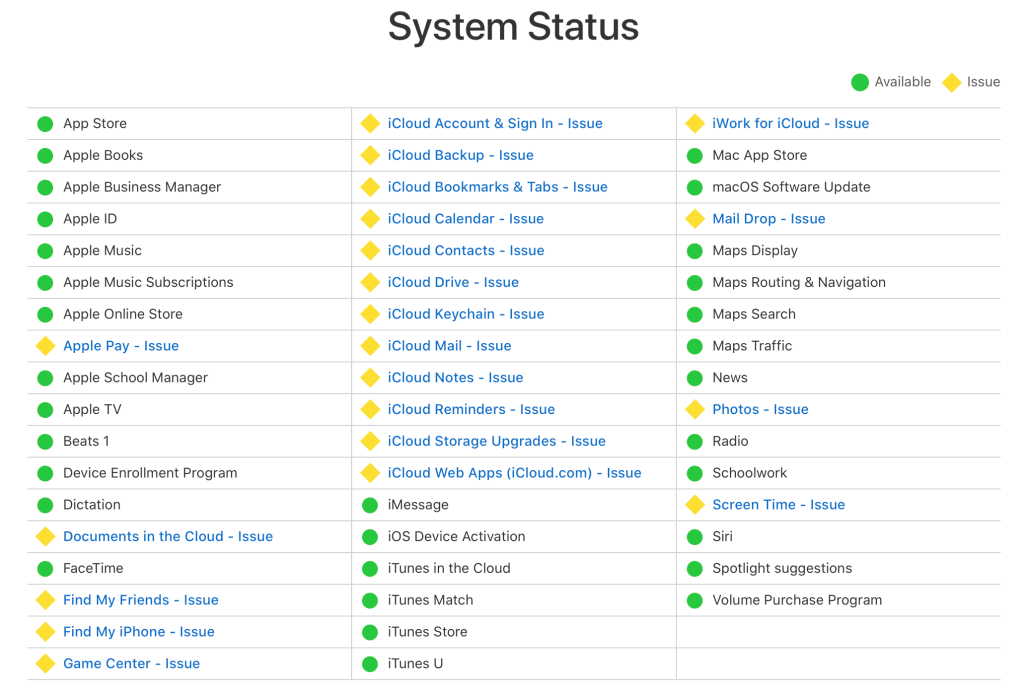The width and height of the screenshot is (1024, 694).
Task: Click the System Status page title
Action: click(513, 27)
